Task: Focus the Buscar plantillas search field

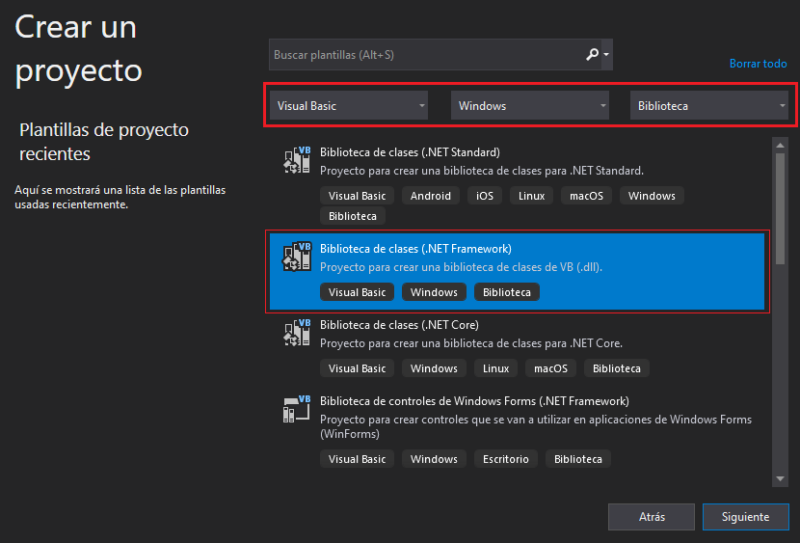Action: tap(425, 55)
